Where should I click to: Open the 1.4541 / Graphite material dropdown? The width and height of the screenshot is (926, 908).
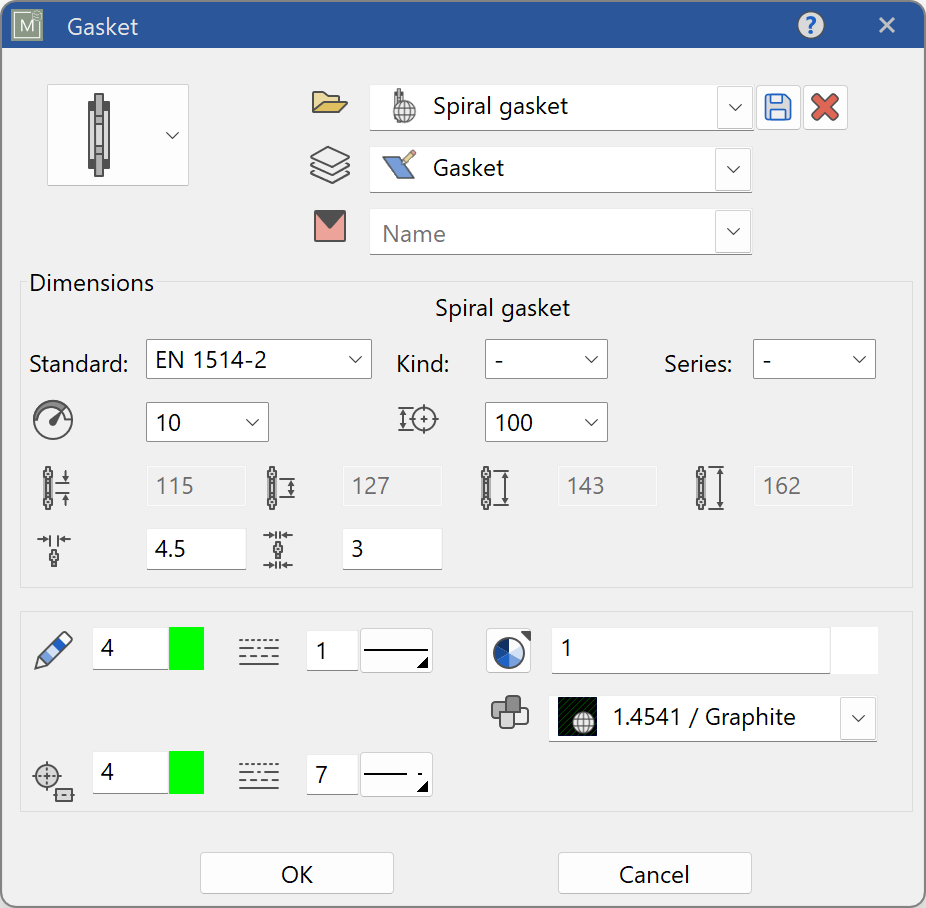coord(858,718)
